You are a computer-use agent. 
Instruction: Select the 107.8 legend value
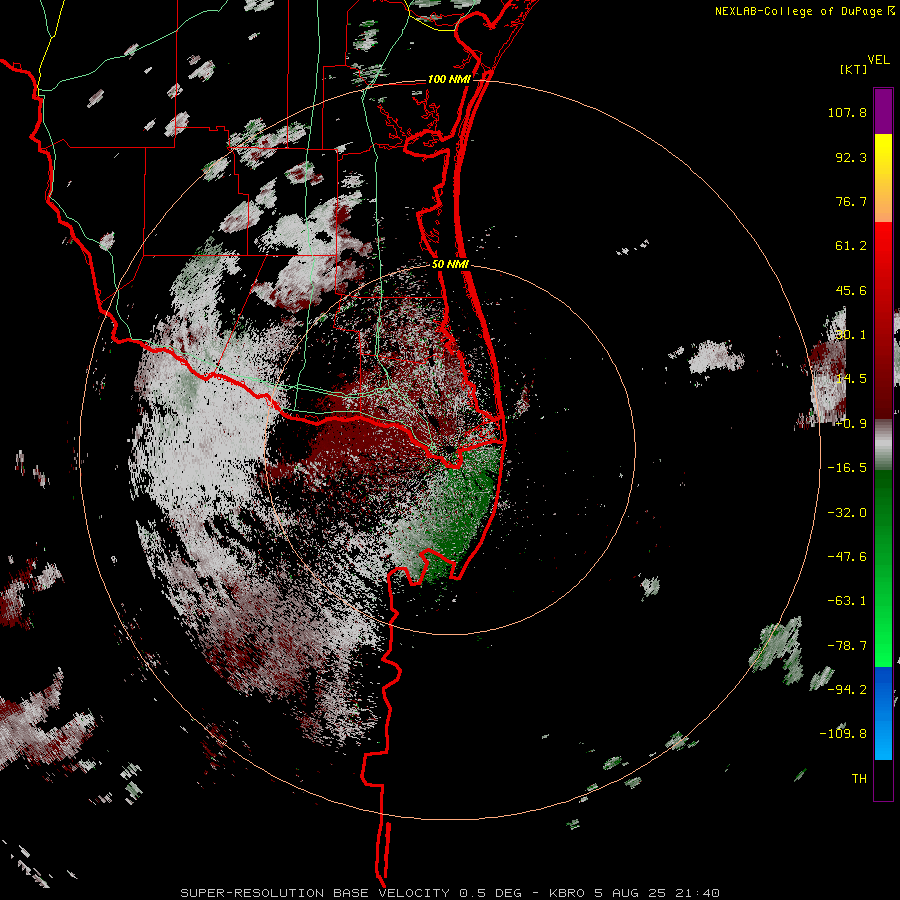point(847,112)
